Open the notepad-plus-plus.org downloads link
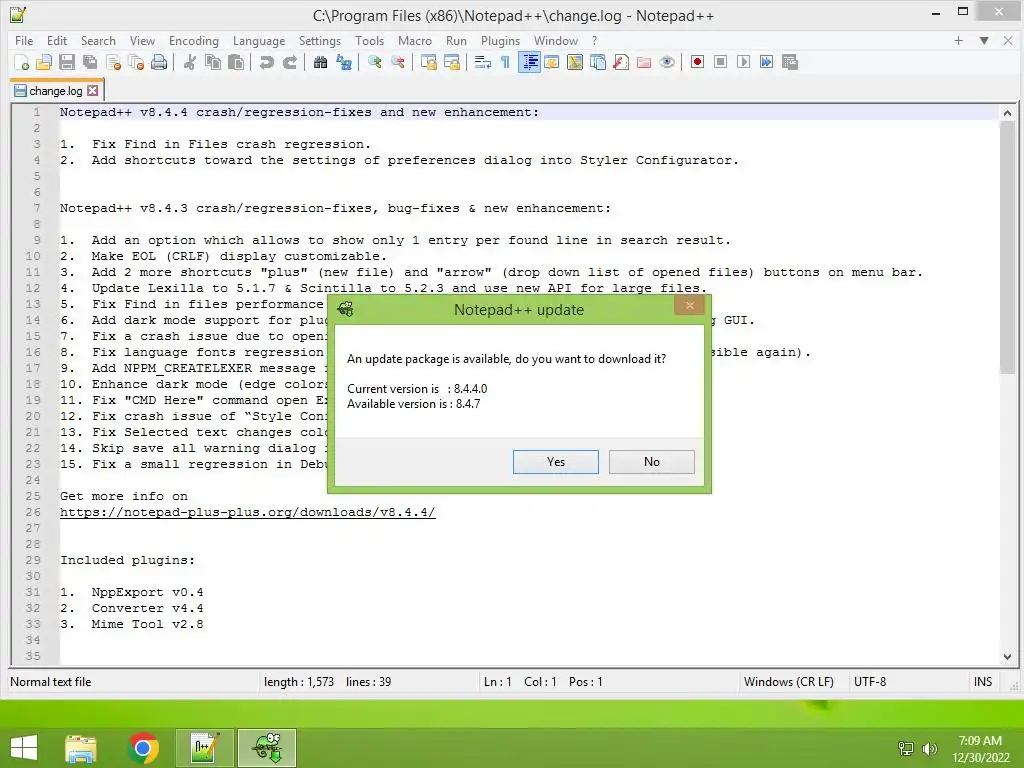 [248, 513]
